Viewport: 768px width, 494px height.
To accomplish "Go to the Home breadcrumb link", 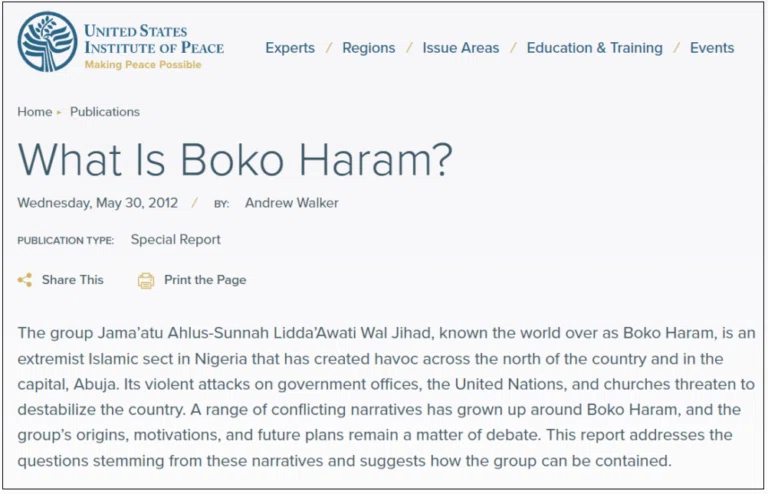I will point(34,112).
